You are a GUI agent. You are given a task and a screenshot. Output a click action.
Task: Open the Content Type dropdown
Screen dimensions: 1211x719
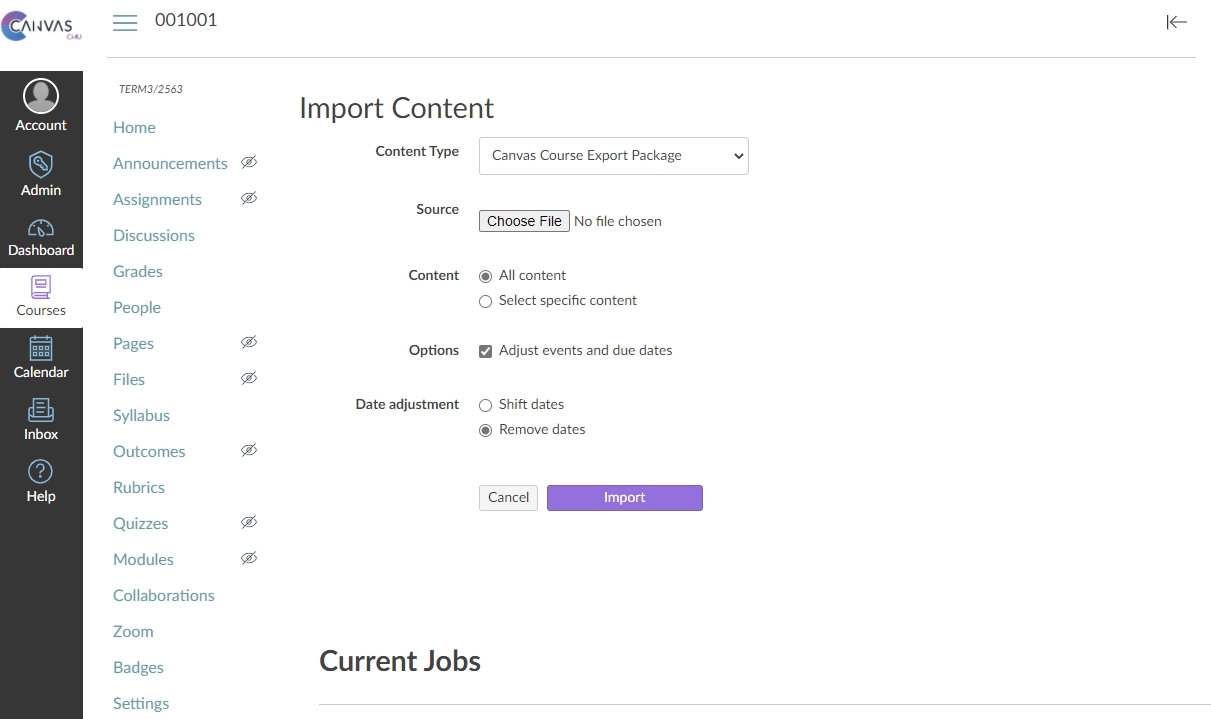(613, 156)
